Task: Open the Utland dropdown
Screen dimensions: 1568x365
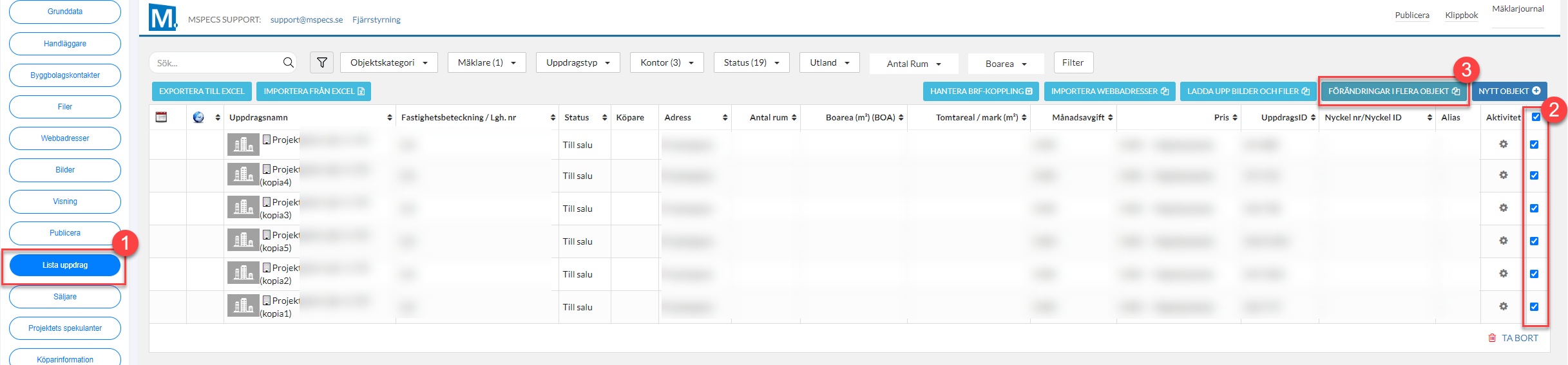Action: point(829,62)
